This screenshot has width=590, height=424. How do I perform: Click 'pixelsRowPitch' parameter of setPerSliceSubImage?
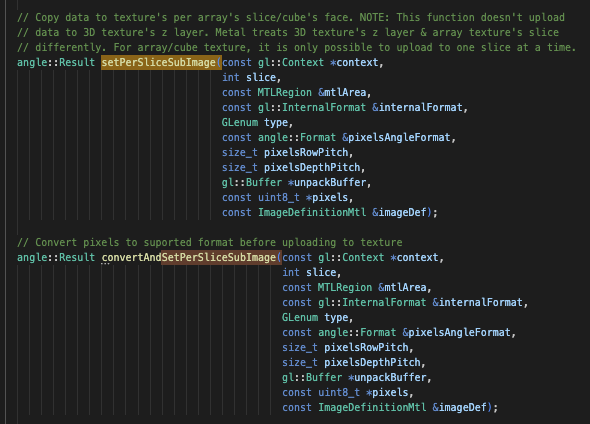pyautogui.click(x=306, y=153)
